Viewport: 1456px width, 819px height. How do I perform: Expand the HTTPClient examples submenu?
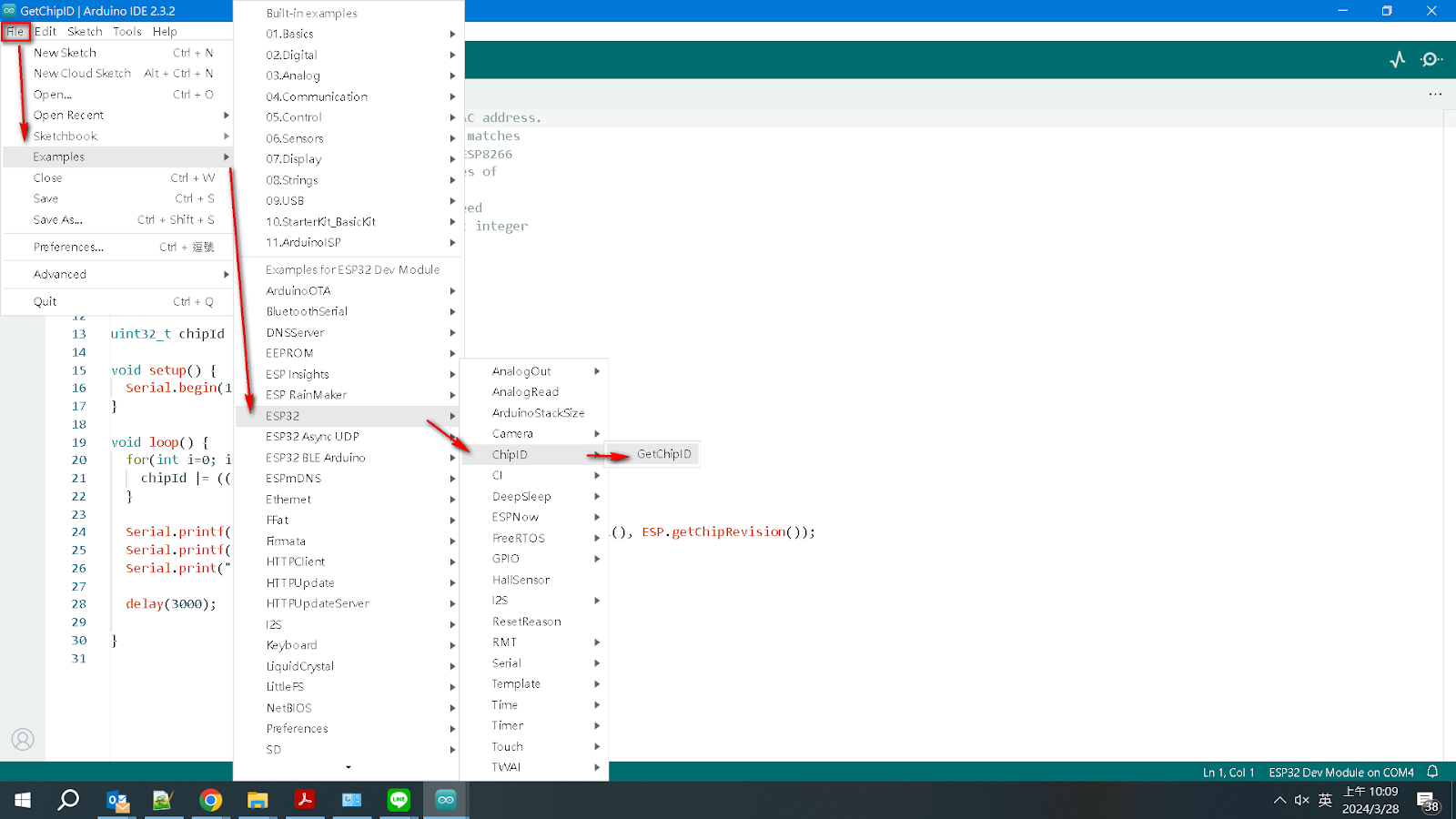click(x=349, y=562)
